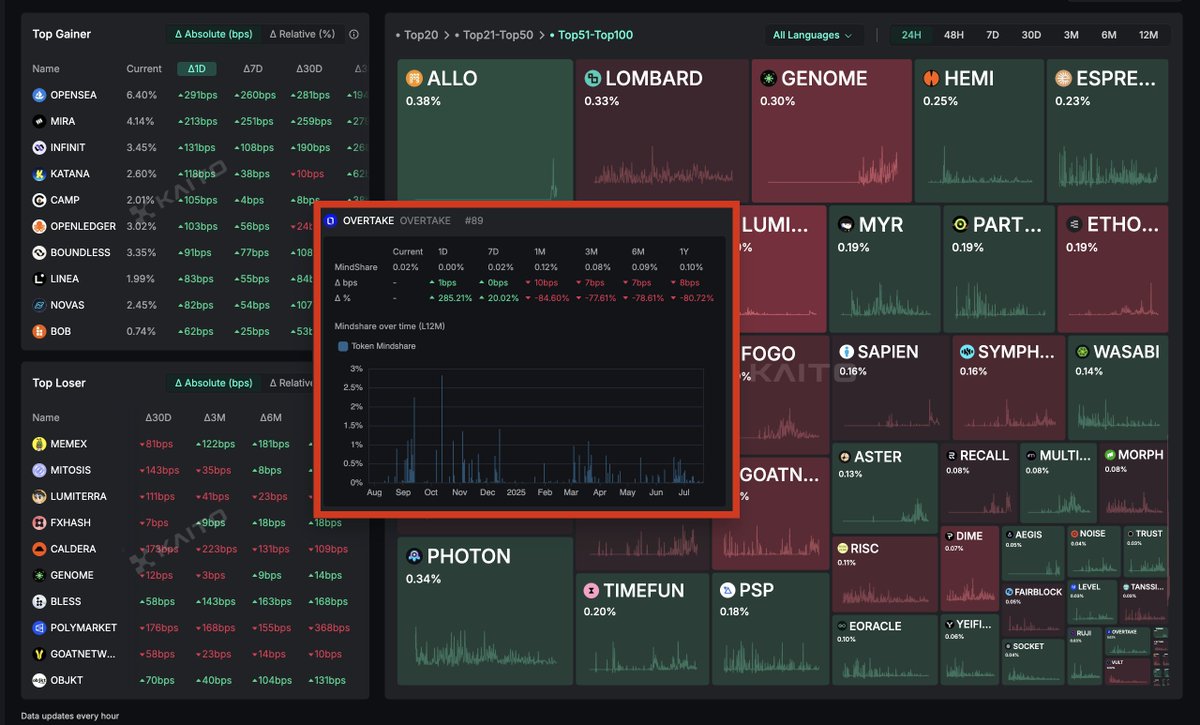Screen dimensions: 1200x725
Task: Sort Top Loser by Δ30D column
Action: (159, 418)
